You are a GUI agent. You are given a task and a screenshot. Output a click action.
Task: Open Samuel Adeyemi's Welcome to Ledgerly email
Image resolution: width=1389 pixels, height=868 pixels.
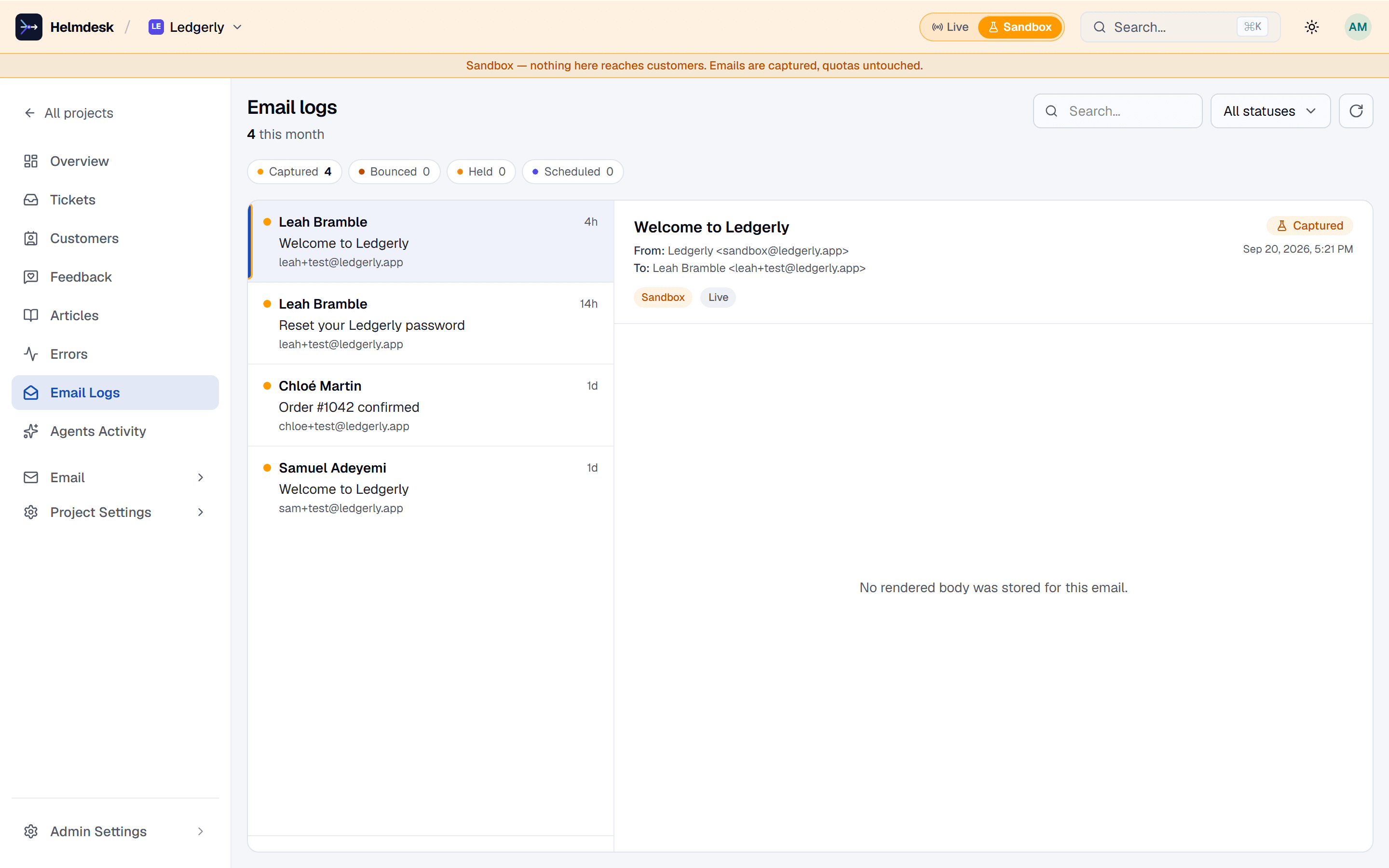pyautogui.click(x=431, y=488)
